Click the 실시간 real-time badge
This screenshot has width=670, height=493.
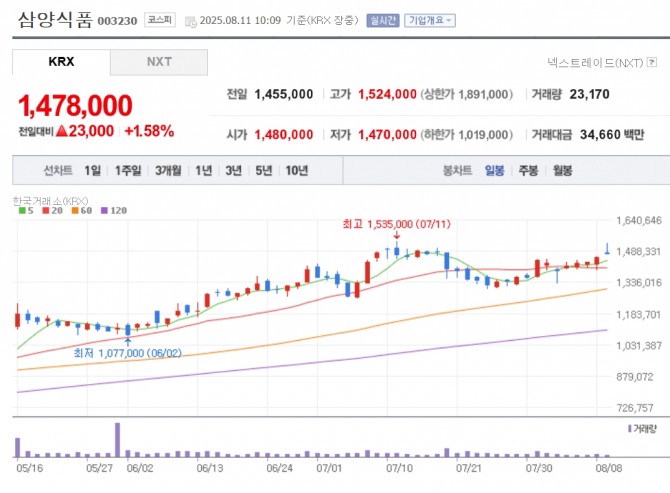coord(382,20)
